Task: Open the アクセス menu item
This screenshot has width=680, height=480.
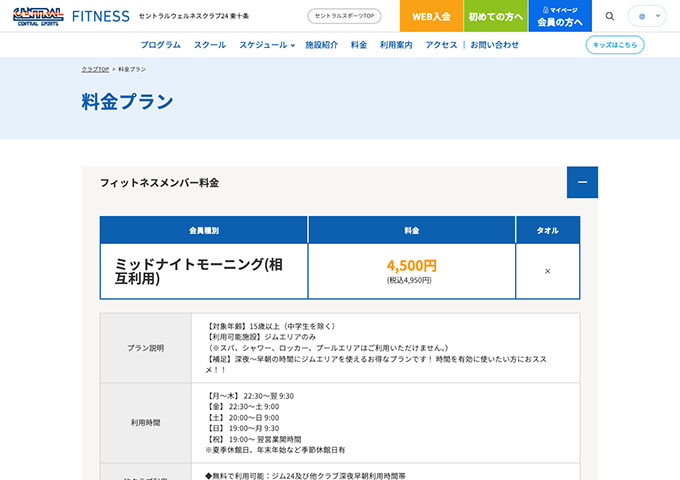Action: 441,45
